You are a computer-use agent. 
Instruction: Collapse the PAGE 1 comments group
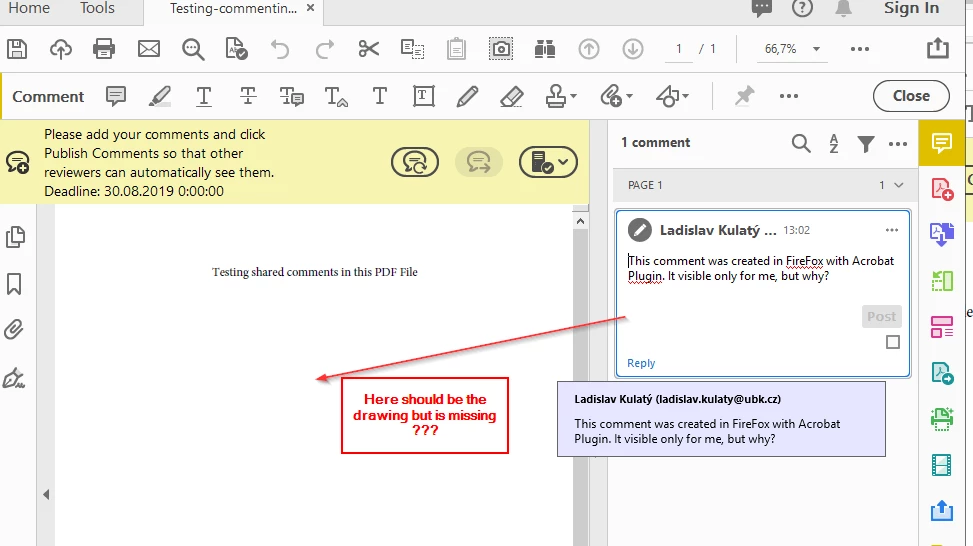[x=899, y=185]
